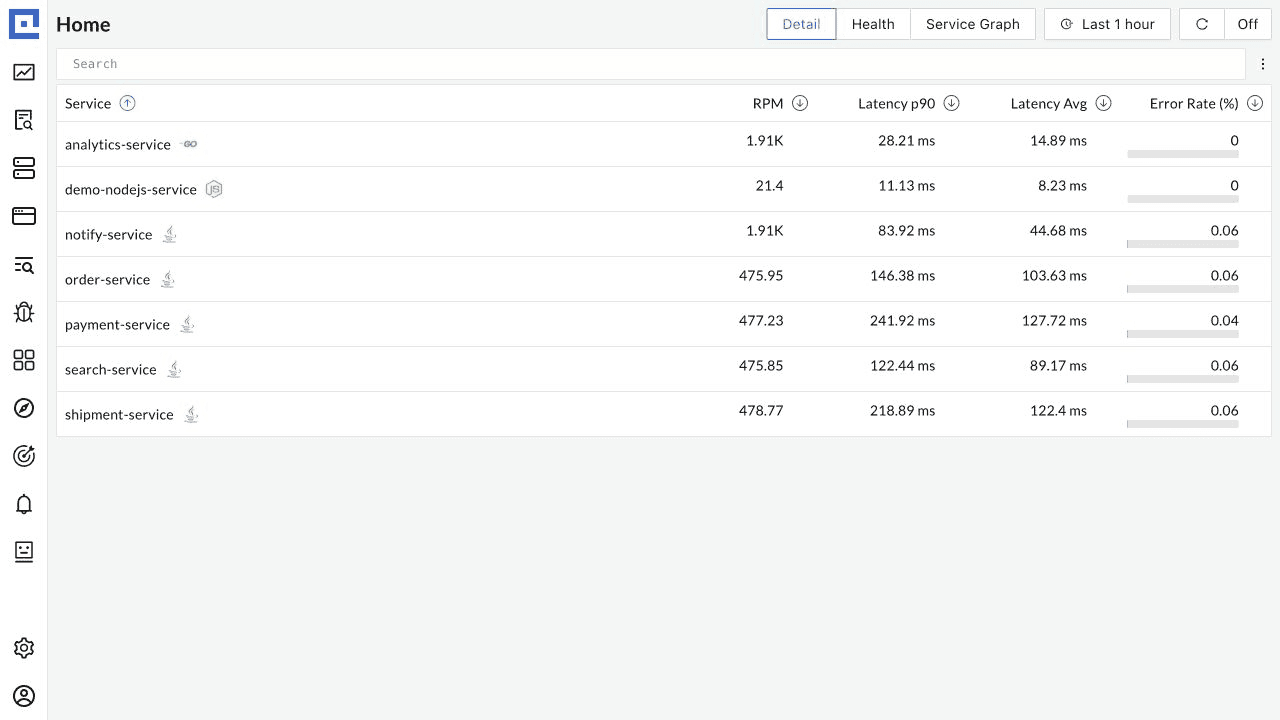
Task: Open the trace search list icon
Action: coord(24,265)
